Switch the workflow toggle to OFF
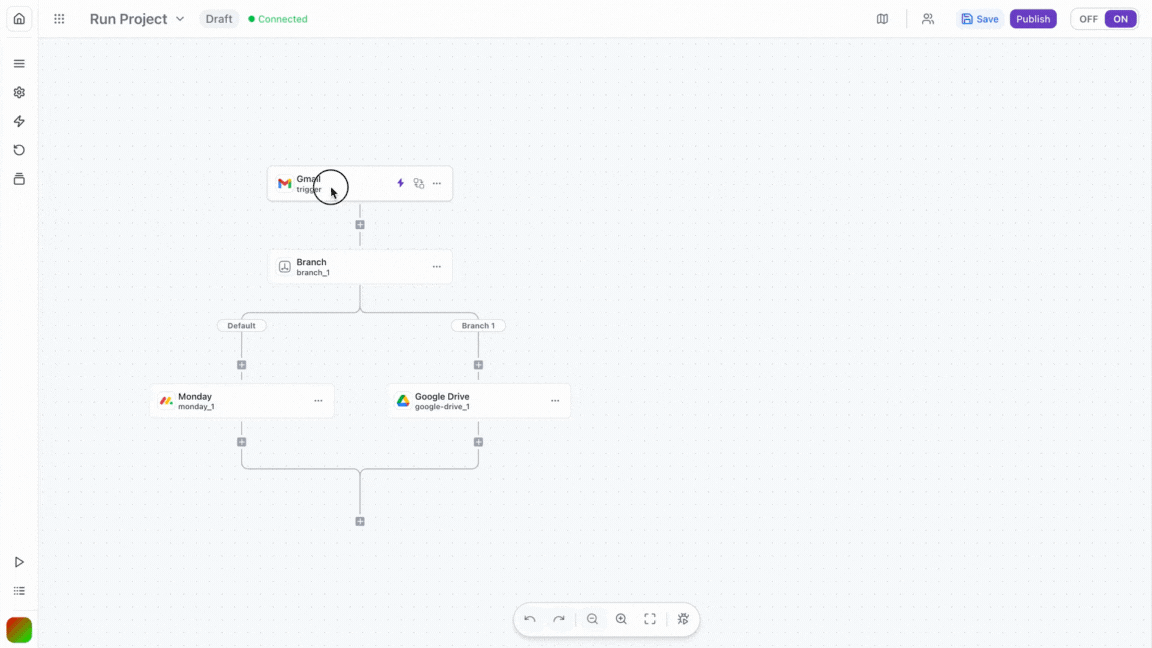Screen dimensions: 1152x648 click(1088, 19)
